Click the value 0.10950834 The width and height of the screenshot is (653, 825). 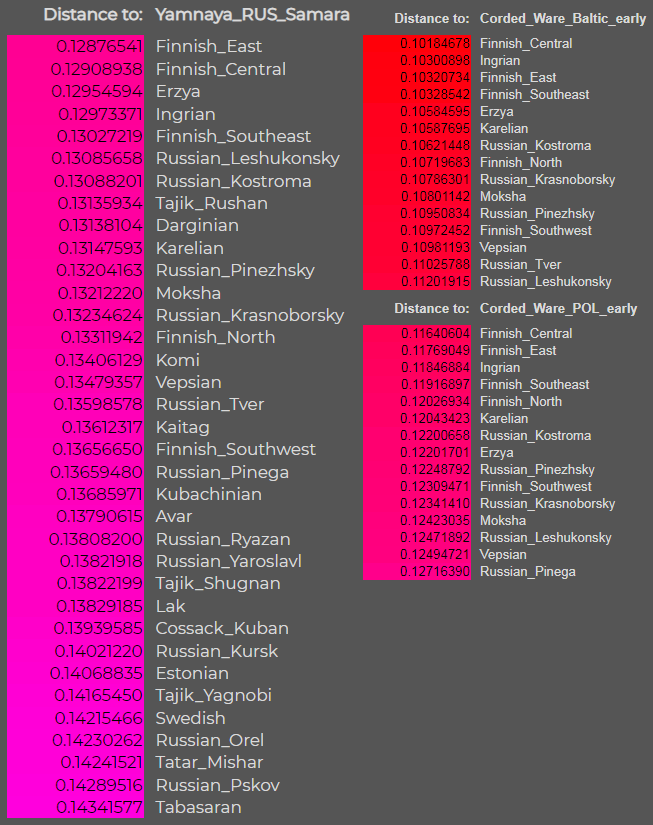click(x=435, y=214)
